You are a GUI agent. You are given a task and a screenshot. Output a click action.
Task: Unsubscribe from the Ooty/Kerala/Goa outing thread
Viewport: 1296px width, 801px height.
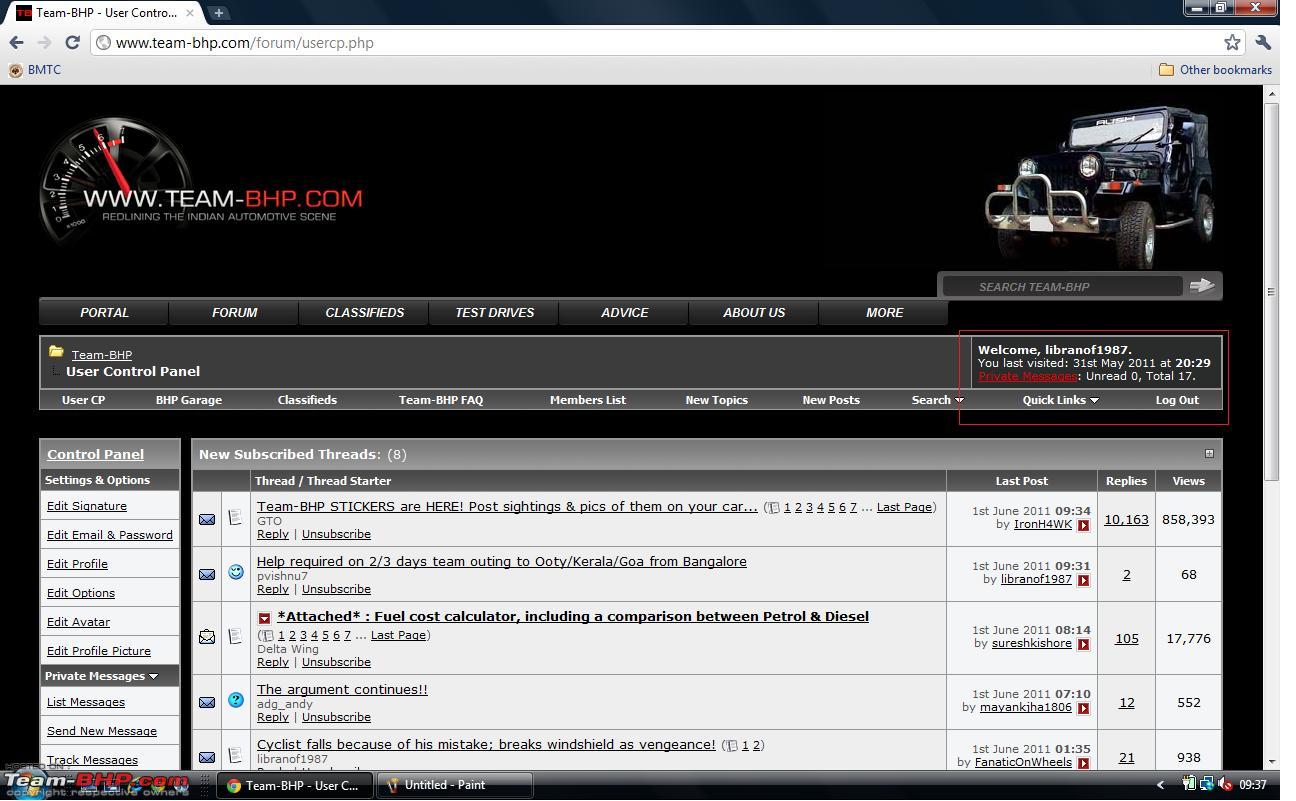(x=336, y=589)
